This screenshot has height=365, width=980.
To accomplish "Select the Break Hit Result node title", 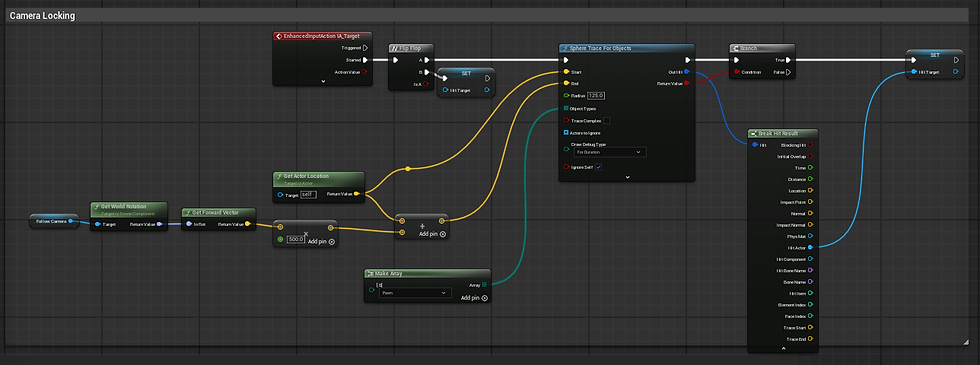I will coord(778,133).
